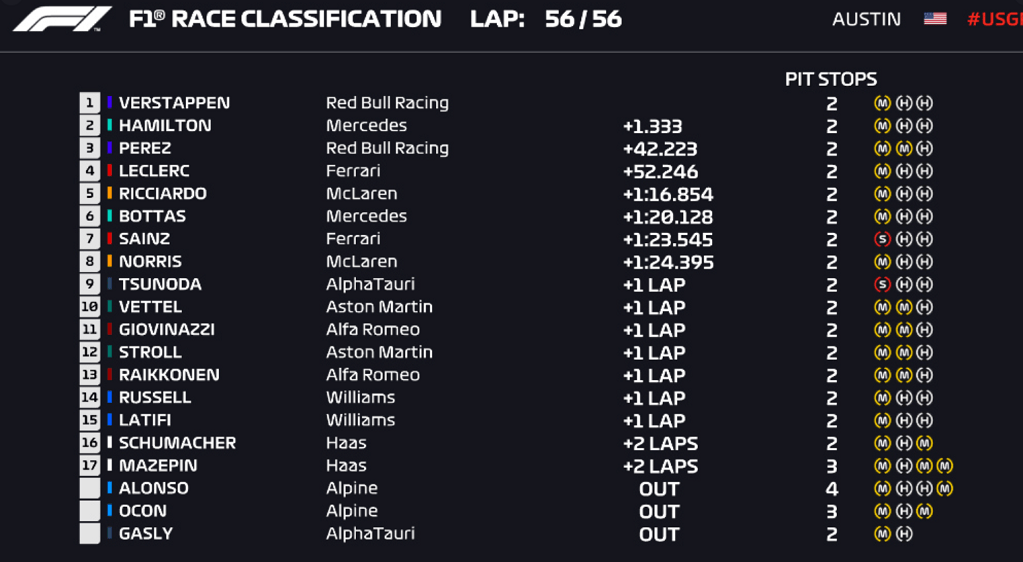This screenshot has height=562, width=1023.
Task: Click Verstappen's first medium tyre icon
Action: (882, 103)
